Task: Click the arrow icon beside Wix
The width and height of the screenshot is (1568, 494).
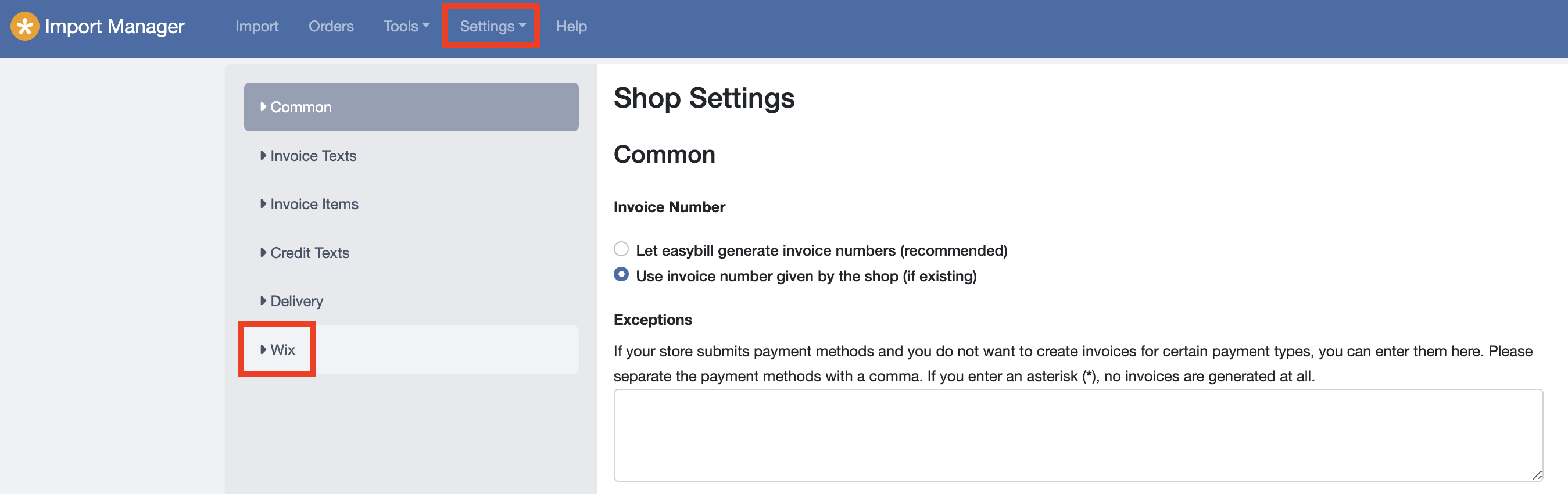Action: tap(263, 349)
